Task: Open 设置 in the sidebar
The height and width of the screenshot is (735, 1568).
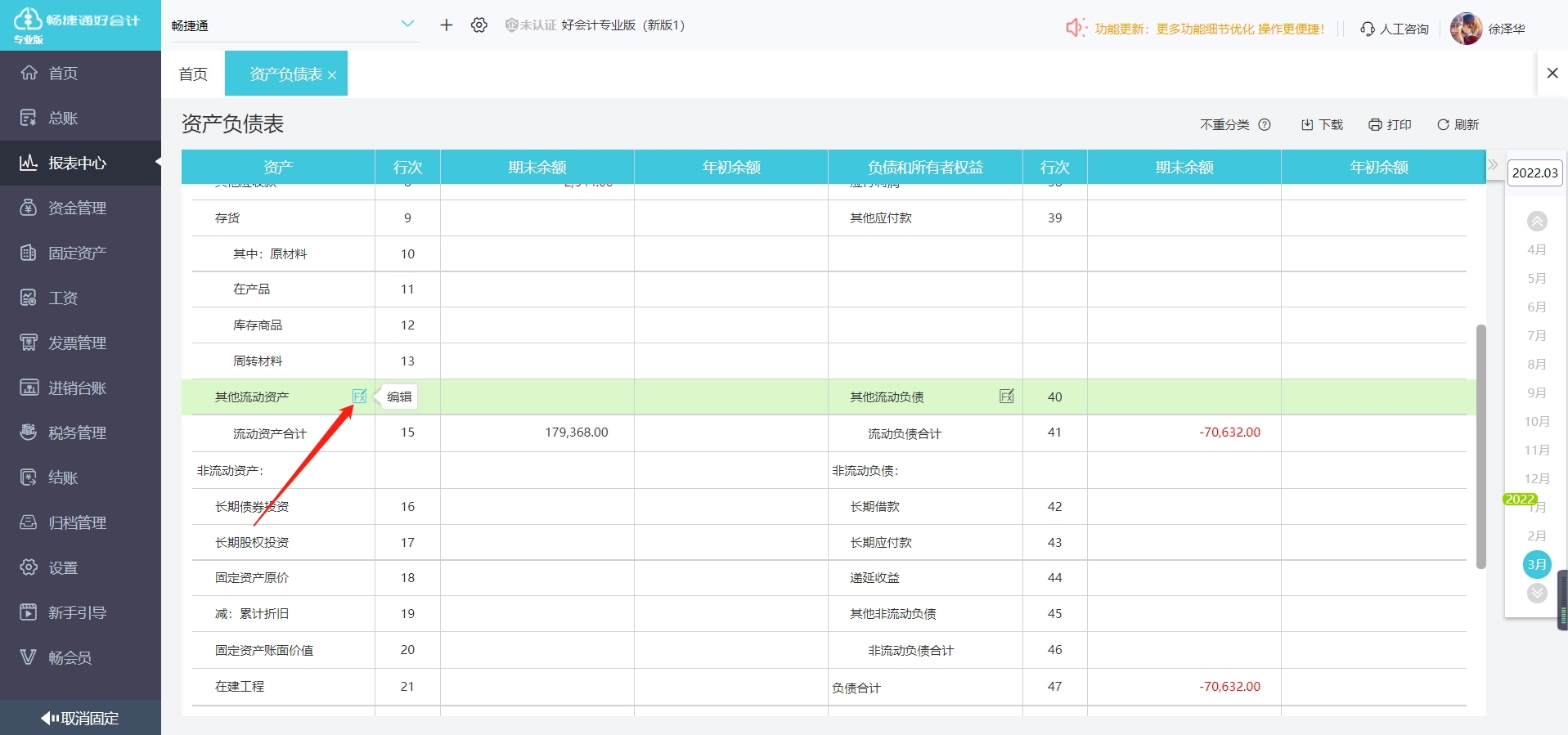Action: point(80,567)
